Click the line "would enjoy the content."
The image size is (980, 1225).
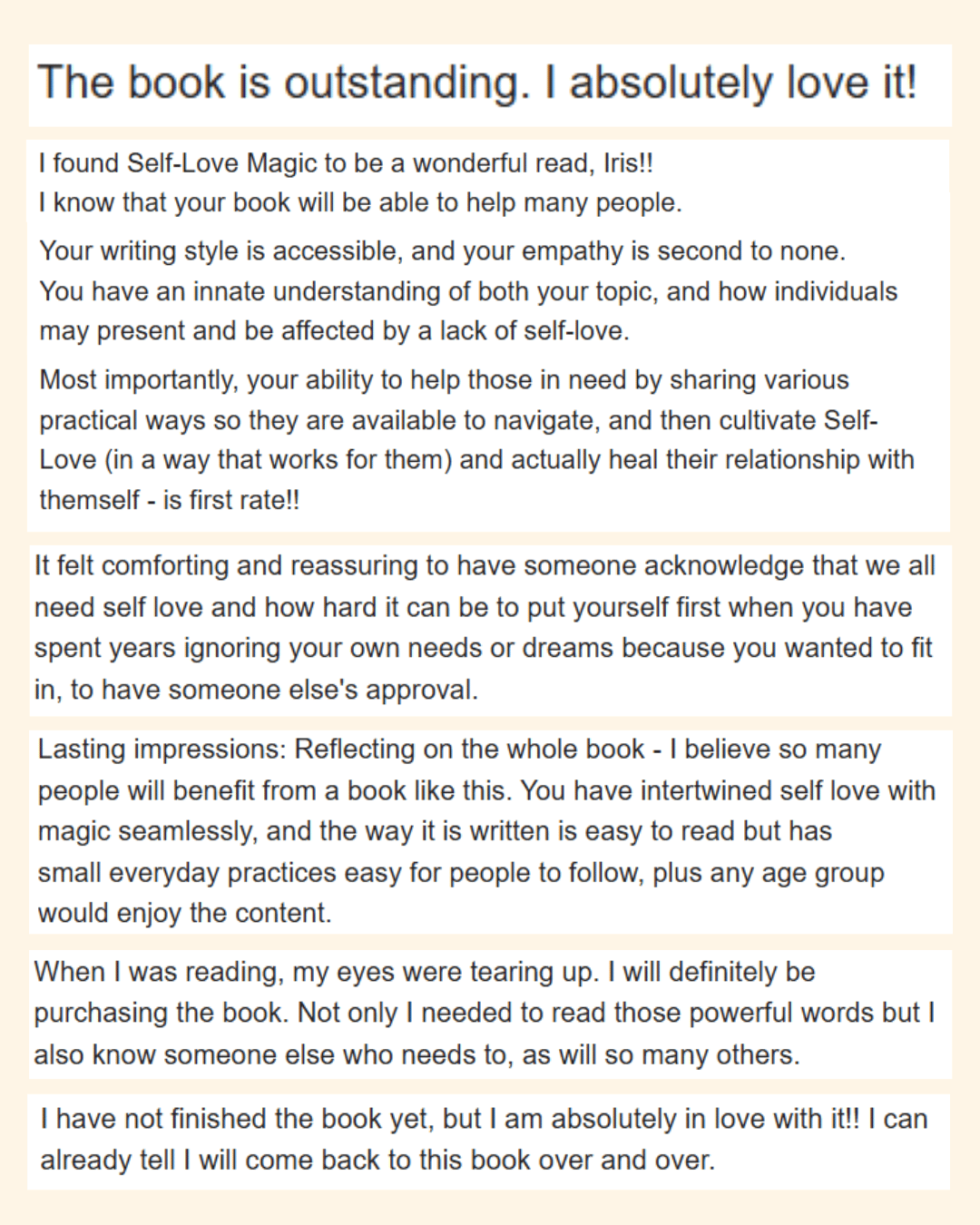(x=184, y=913)
